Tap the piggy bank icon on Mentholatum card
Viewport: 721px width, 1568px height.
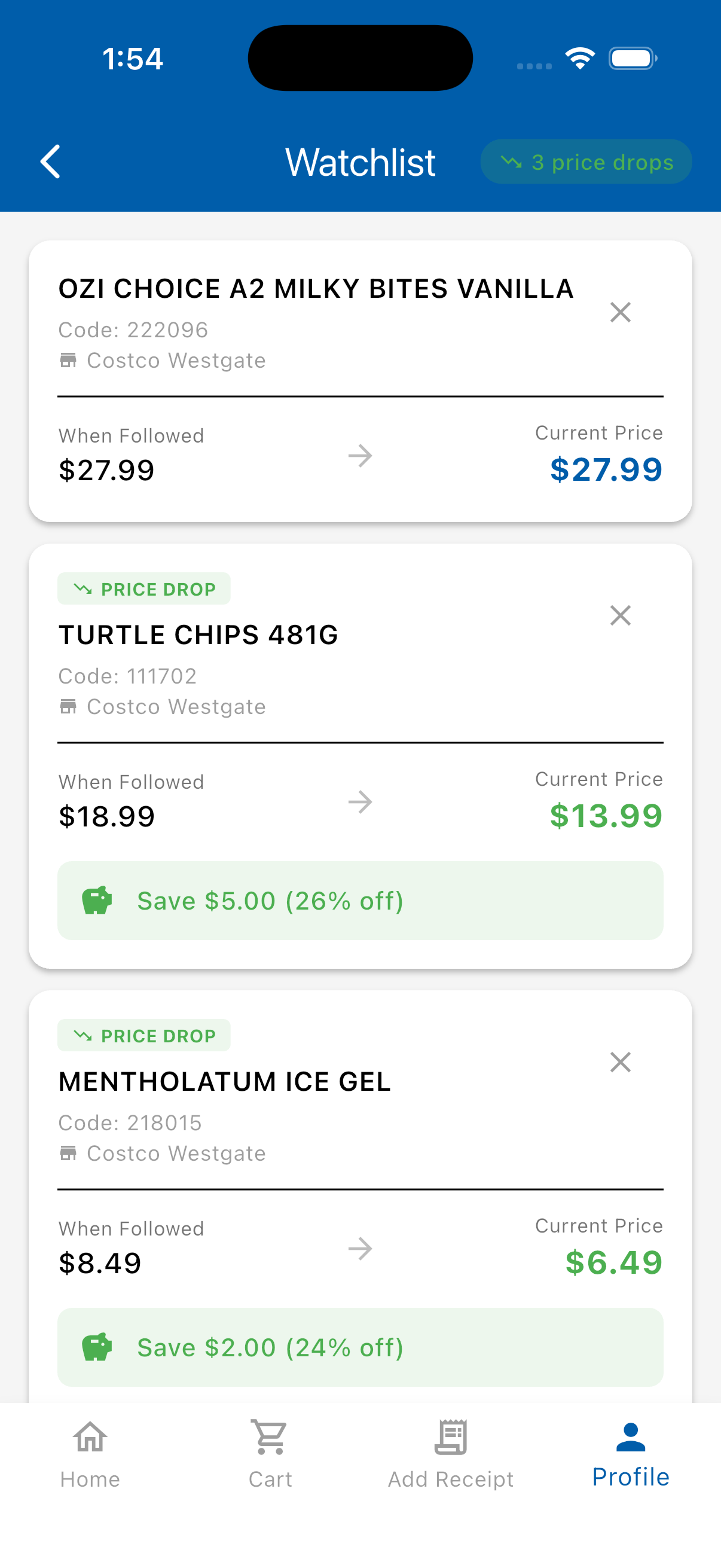(97, 1347)
